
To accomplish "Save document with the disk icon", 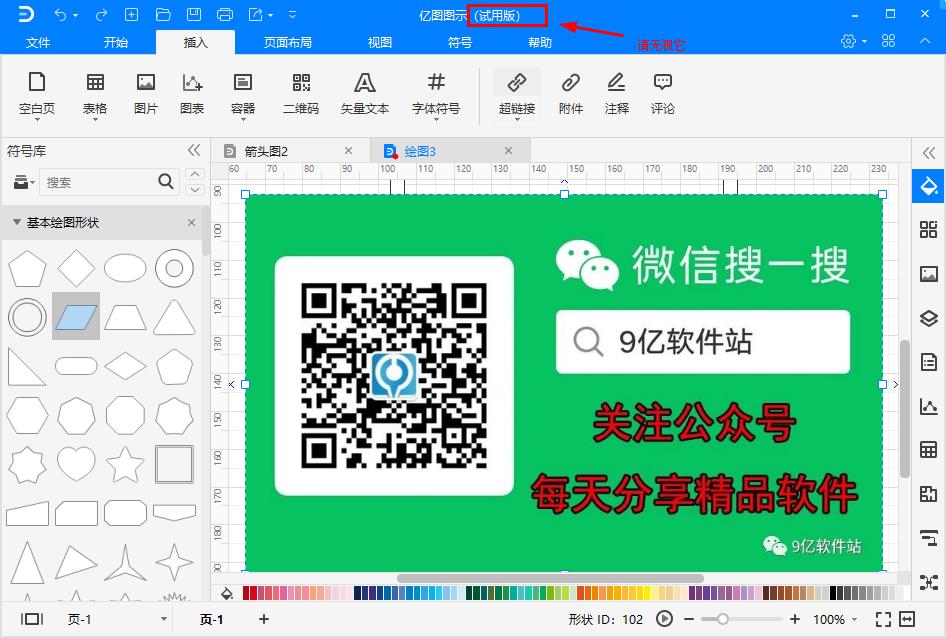I will click(194, 14).
